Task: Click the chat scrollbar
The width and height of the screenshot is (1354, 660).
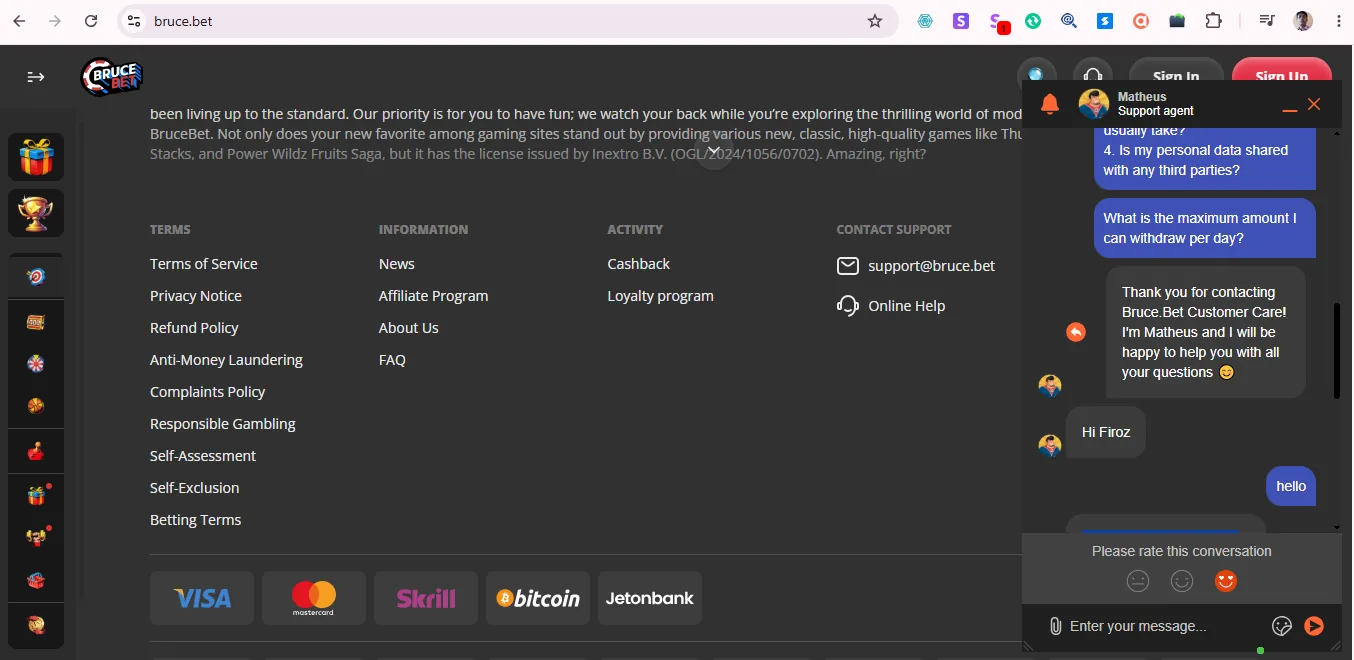Action: (x=1337, y=350)
